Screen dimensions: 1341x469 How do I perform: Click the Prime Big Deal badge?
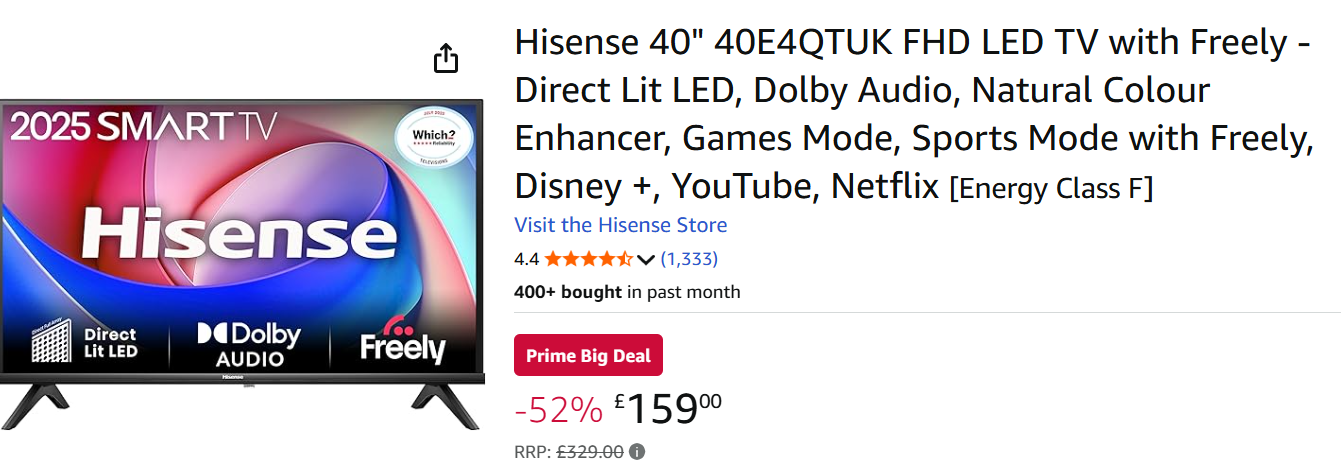pos(588,355)
